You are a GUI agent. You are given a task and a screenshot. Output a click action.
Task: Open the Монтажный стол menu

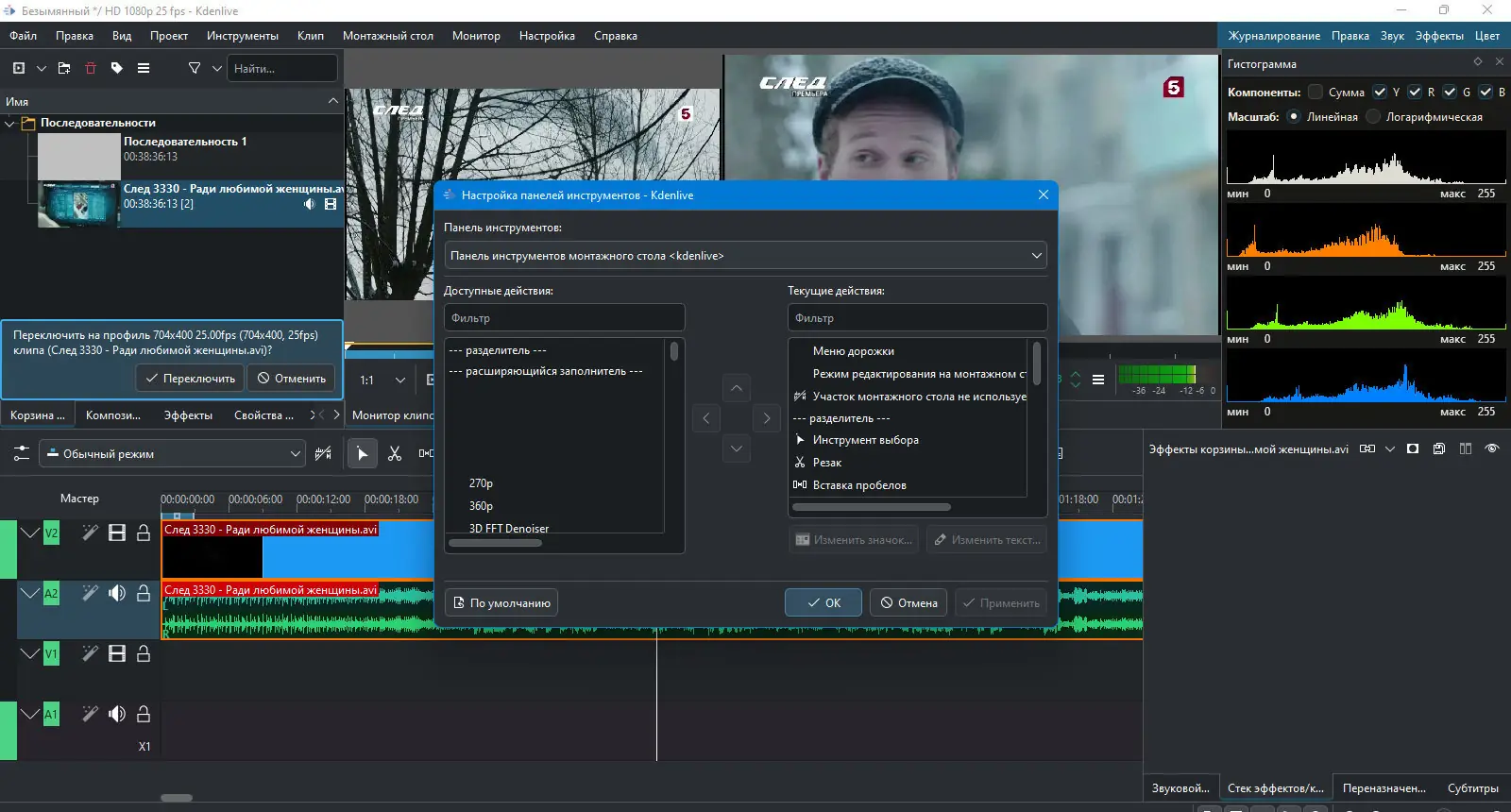387,36
